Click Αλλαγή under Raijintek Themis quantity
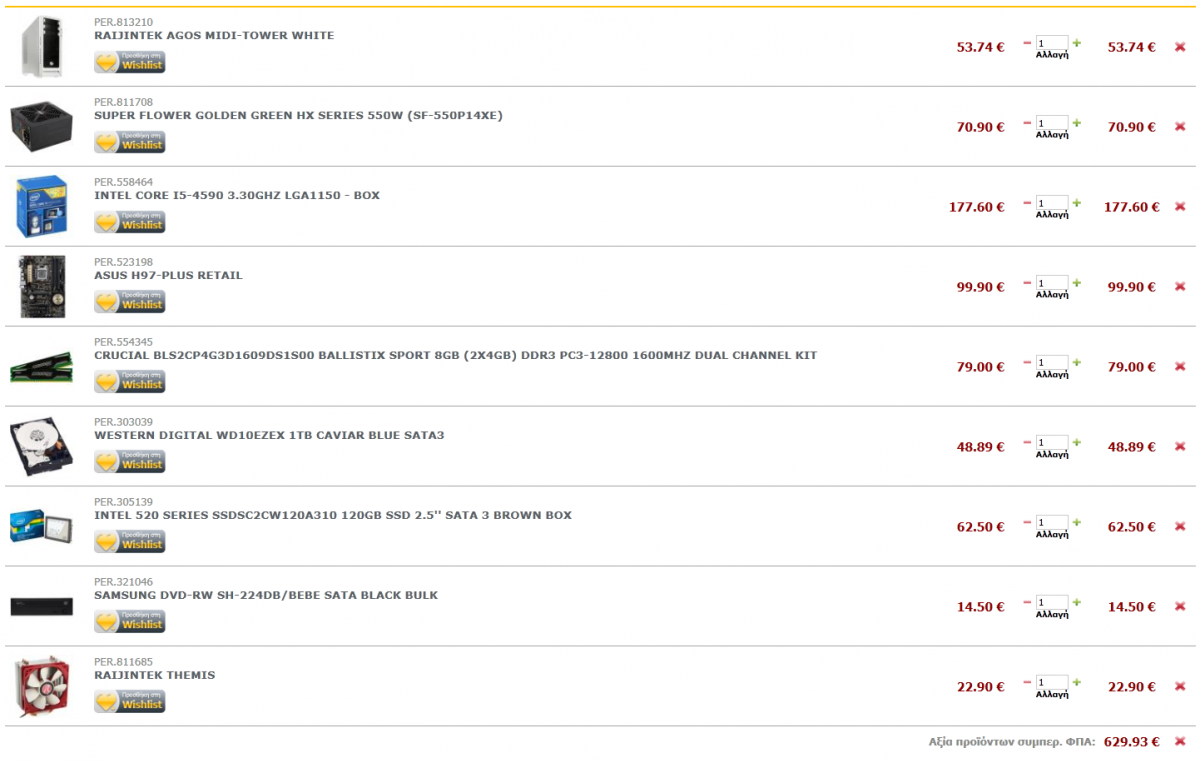Image resolution: width=1200 pixels, height=763 pixels. (1052, 695)
